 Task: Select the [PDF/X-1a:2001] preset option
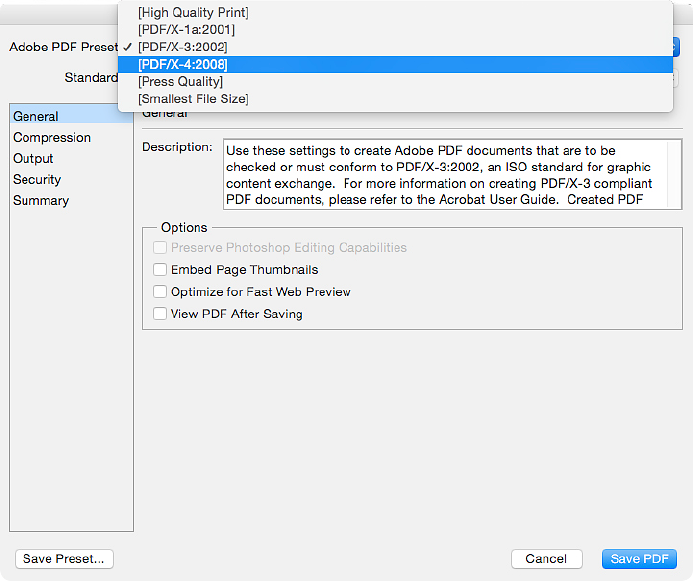pos(395,30)
